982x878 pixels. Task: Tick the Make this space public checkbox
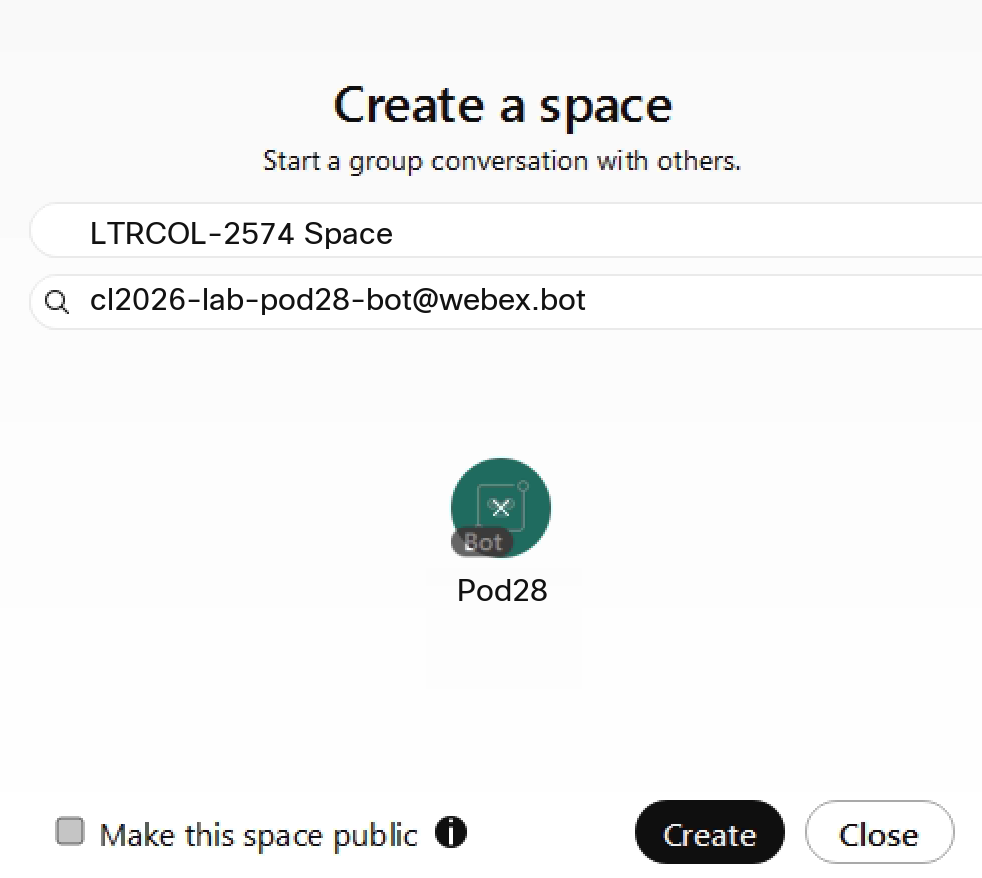pyautogui.click(x=70, y=832)
